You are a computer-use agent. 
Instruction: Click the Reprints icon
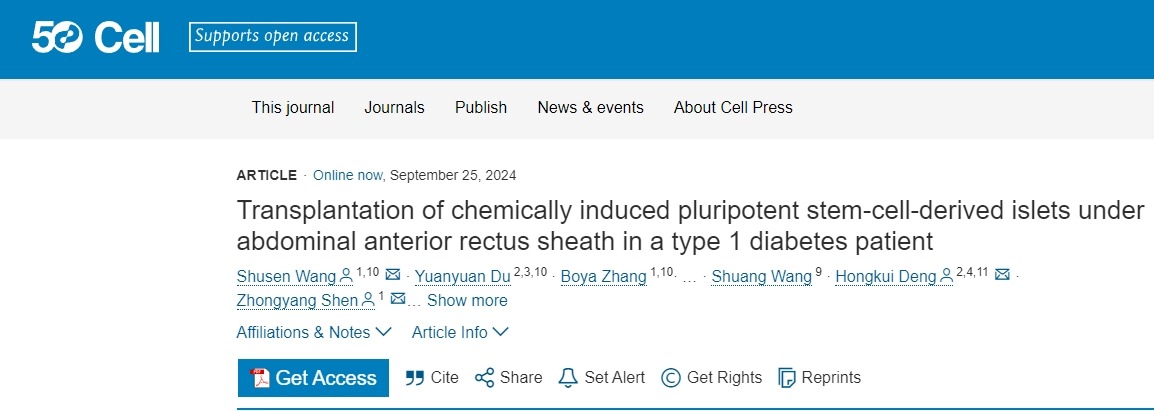[x=787, y=378]
